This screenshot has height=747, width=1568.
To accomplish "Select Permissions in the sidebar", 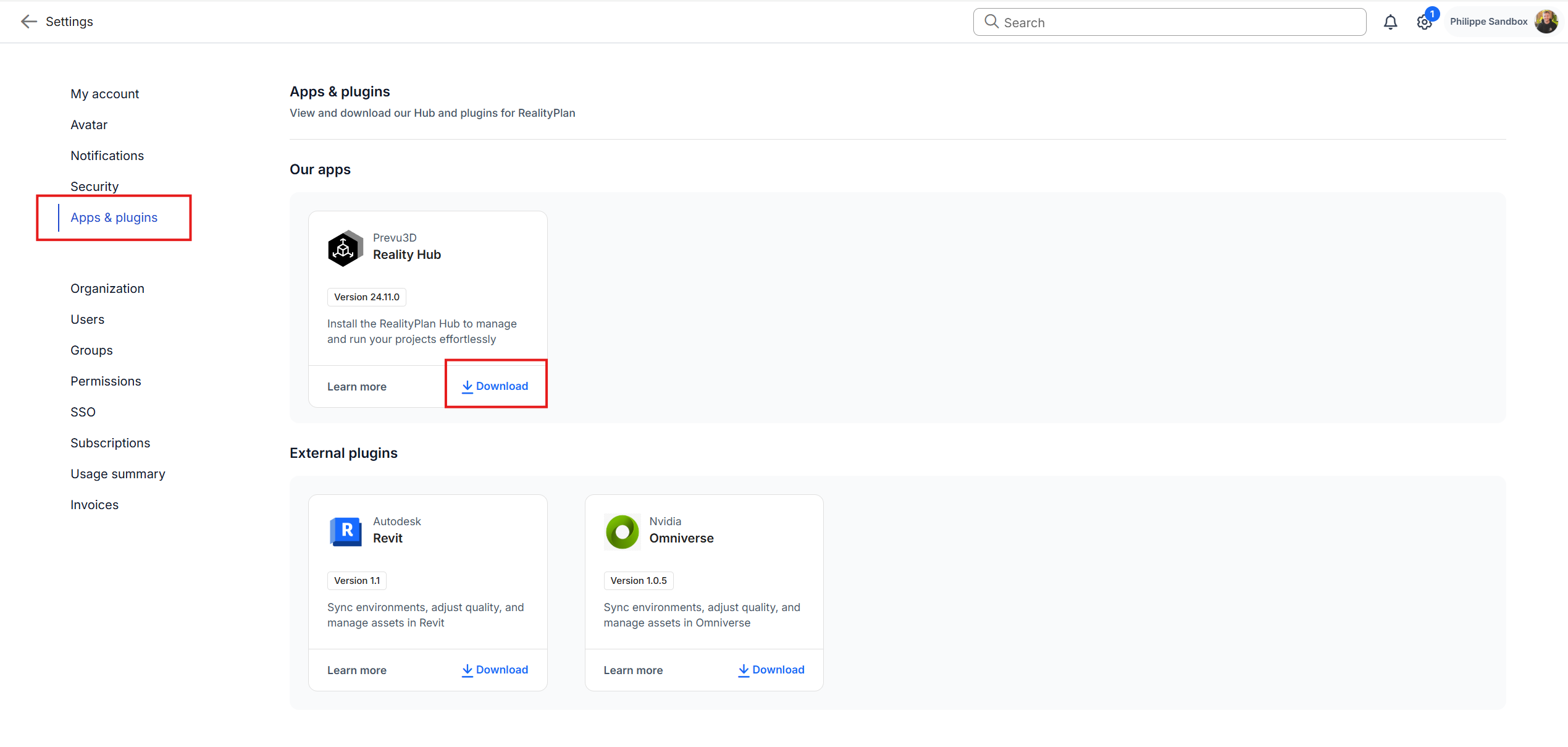I will pyautogui.click(x=106, y=381).
